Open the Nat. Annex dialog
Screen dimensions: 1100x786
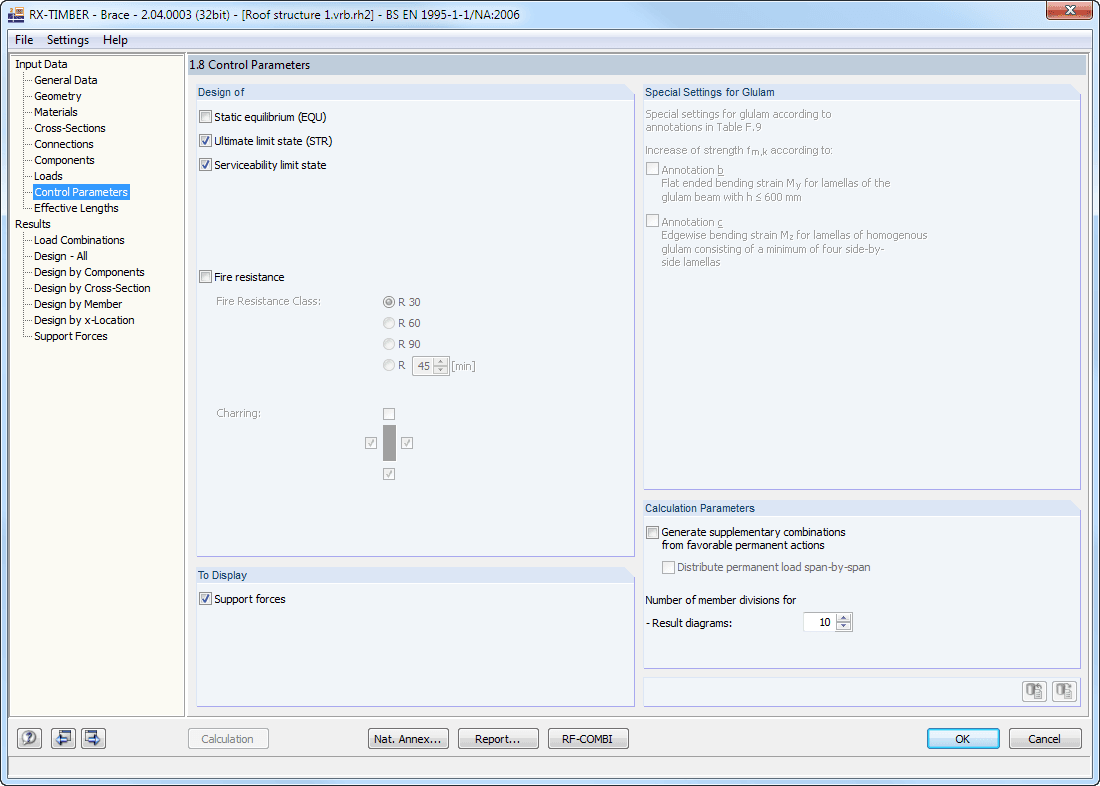(x=408, y=738)
